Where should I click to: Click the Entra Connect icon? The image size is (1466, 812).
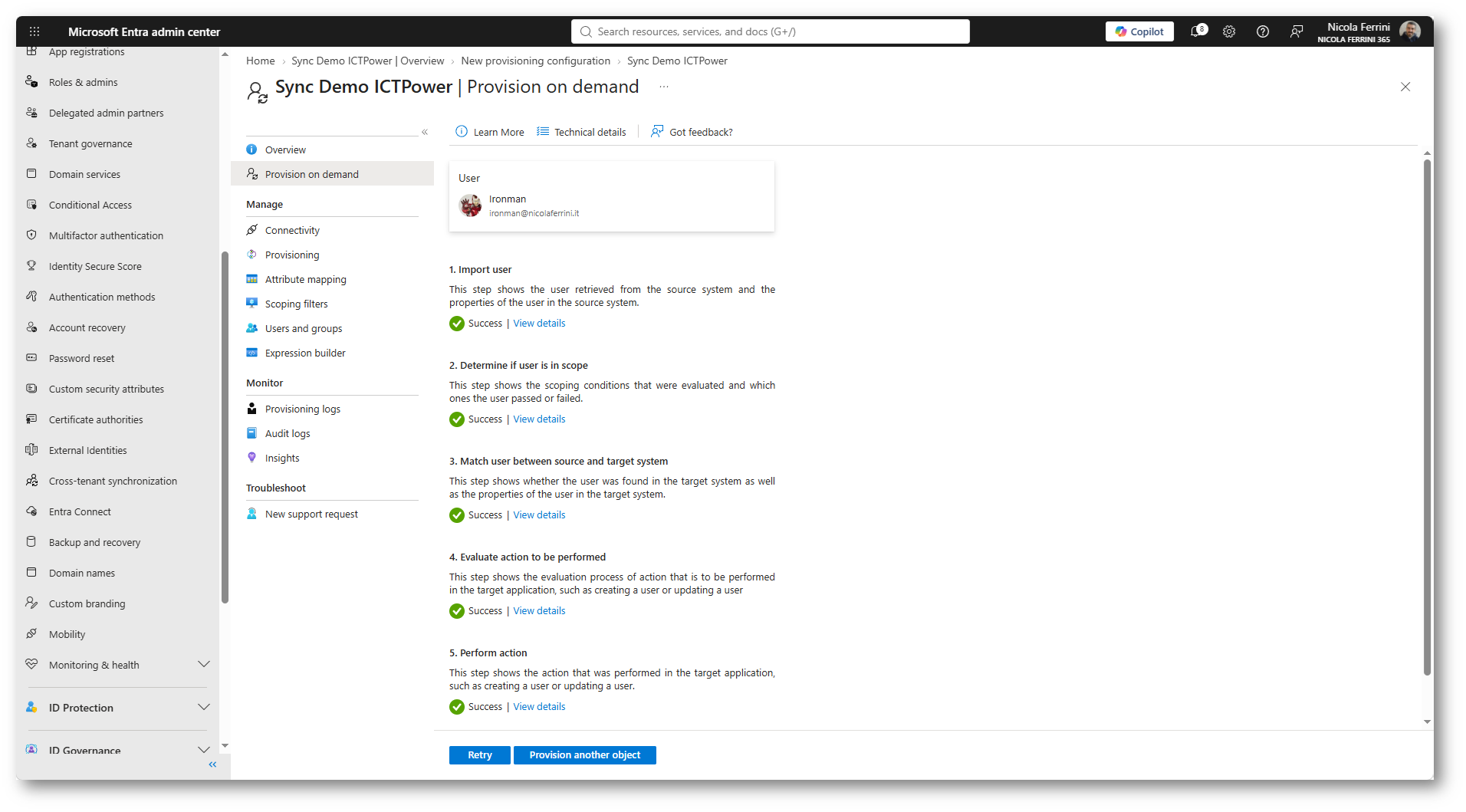[31, 511]
